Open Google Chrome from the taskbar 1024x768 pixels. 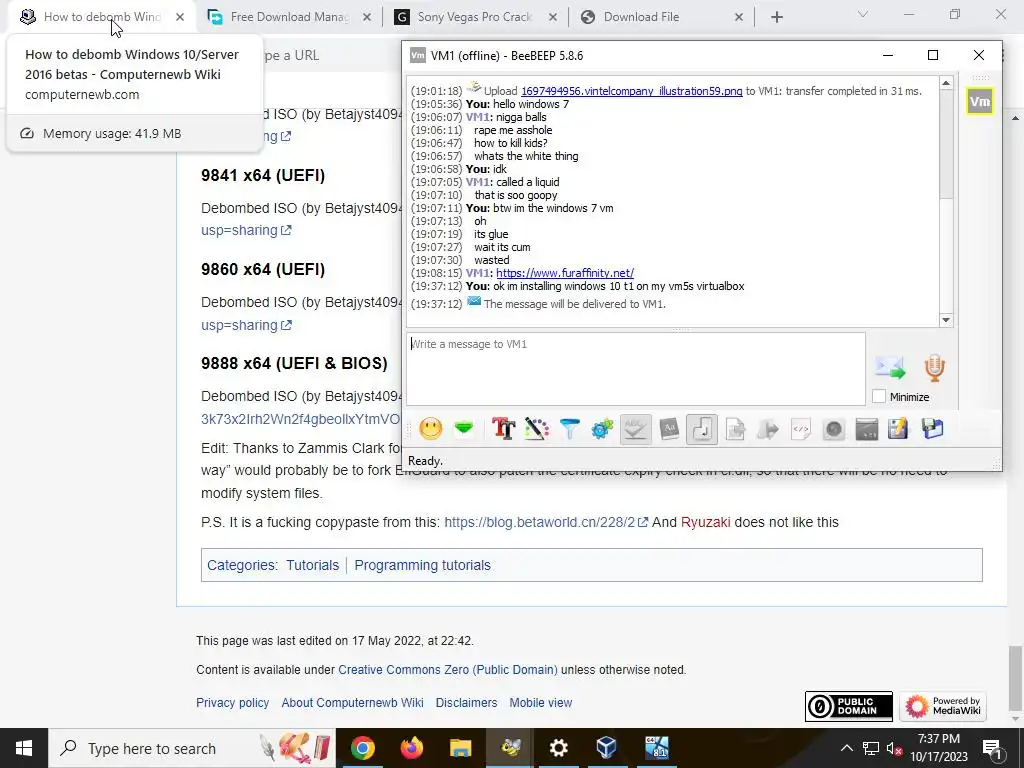[x=362, y=748]
